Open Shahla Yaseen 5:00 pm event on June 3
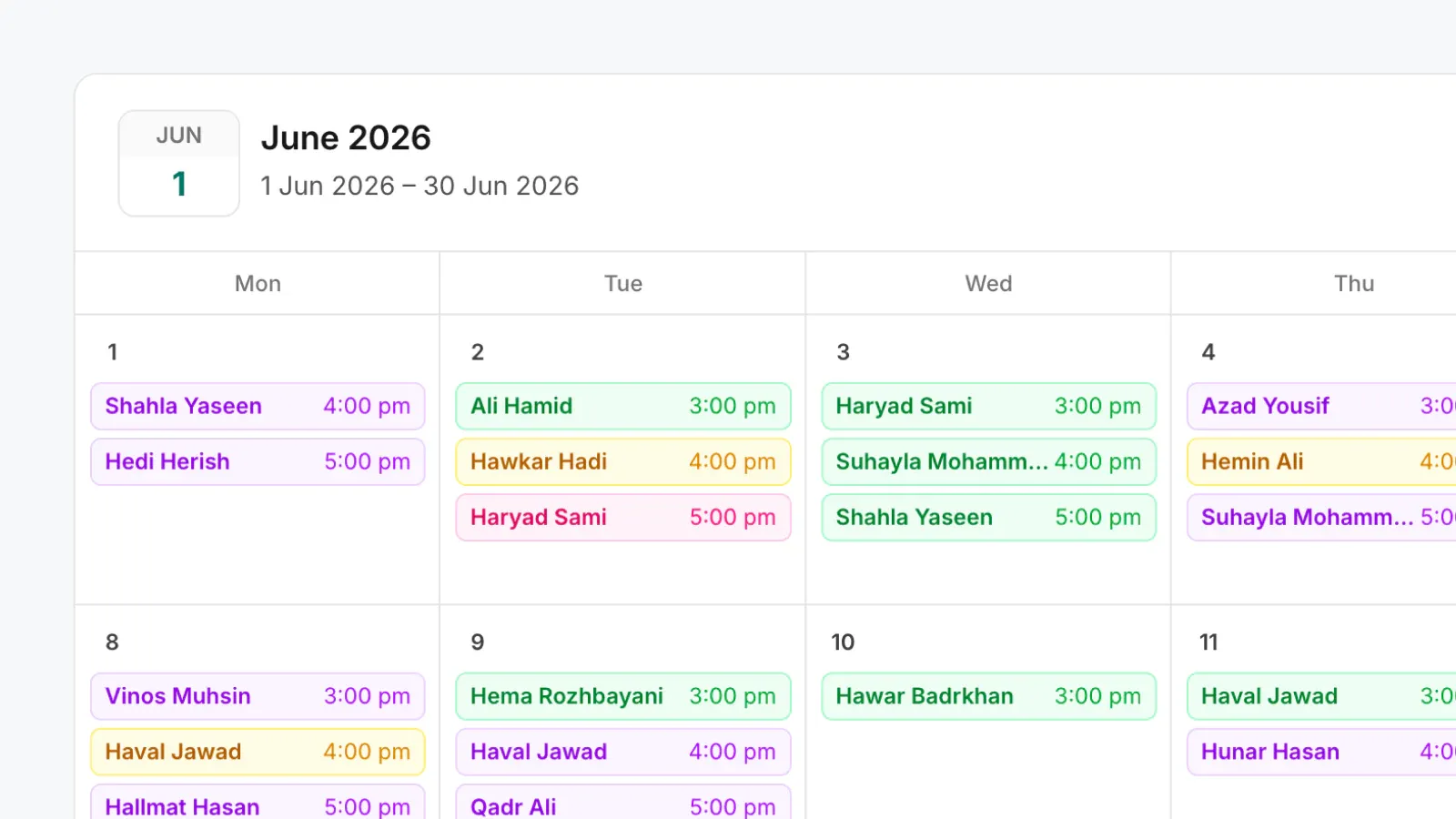 [x=988, y=517]
